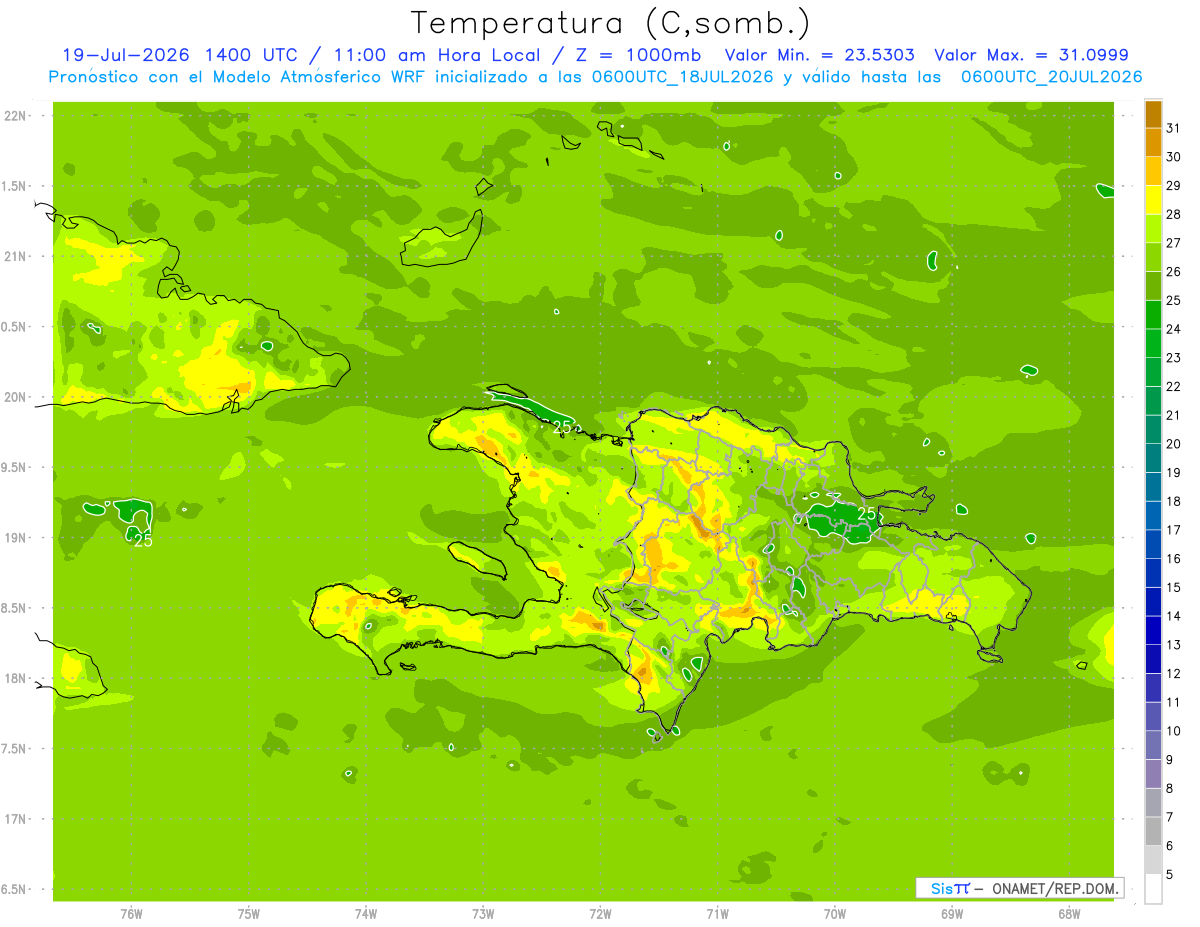Click the legend value '27'
1200x927 pixels.
[x=1174, y=243]
